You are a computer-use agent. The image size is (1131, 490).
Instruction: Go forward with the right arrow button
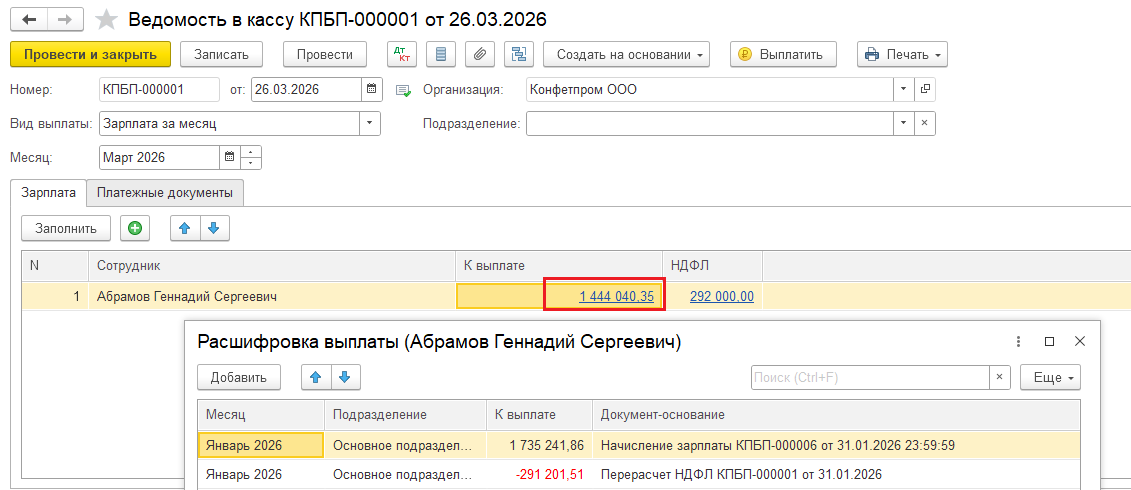(x=65, y=19)
